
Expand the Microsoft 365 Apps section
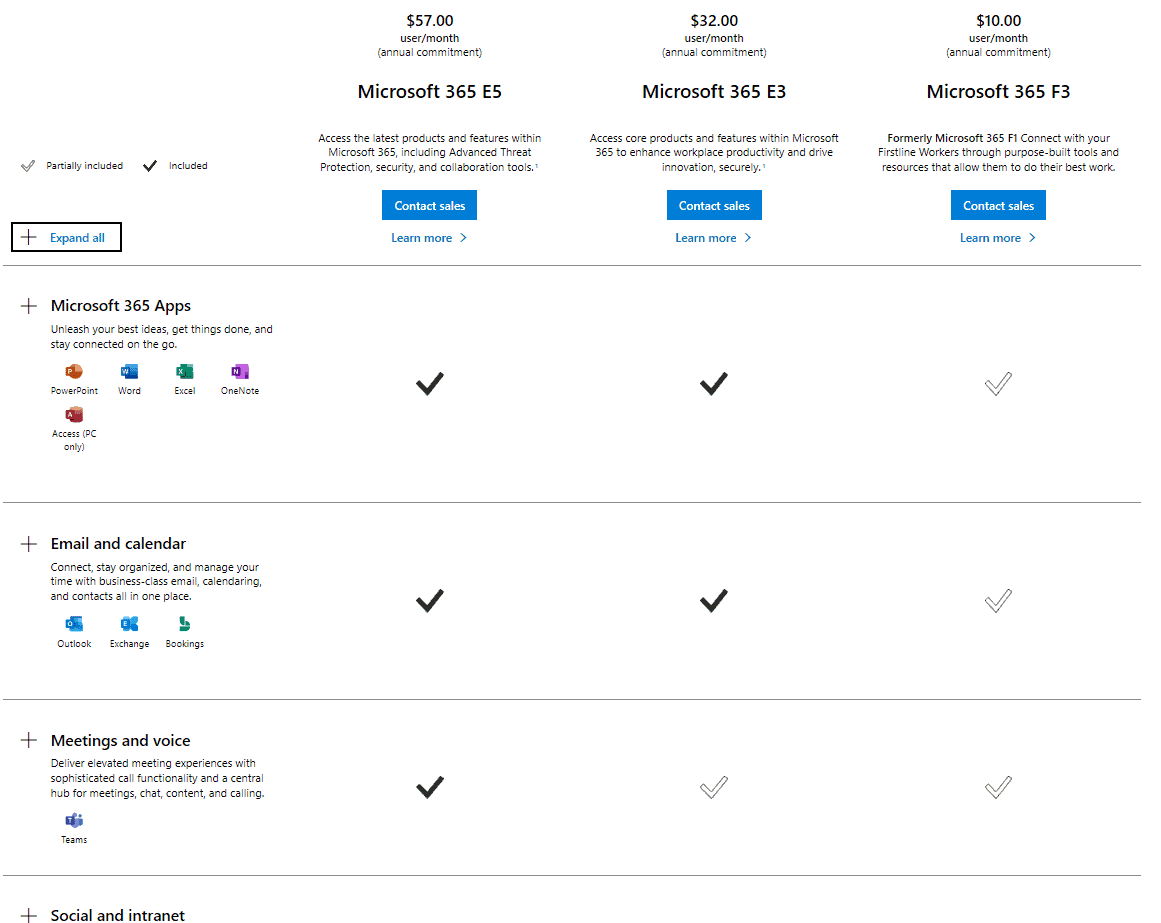(29, 304)
